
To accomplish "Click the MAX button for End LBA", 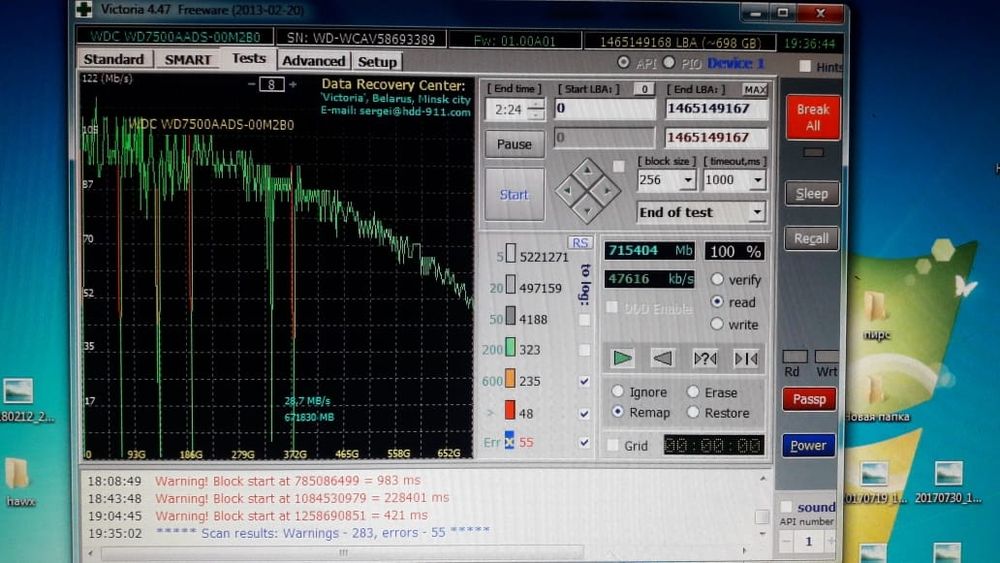I will pos(755,90).
